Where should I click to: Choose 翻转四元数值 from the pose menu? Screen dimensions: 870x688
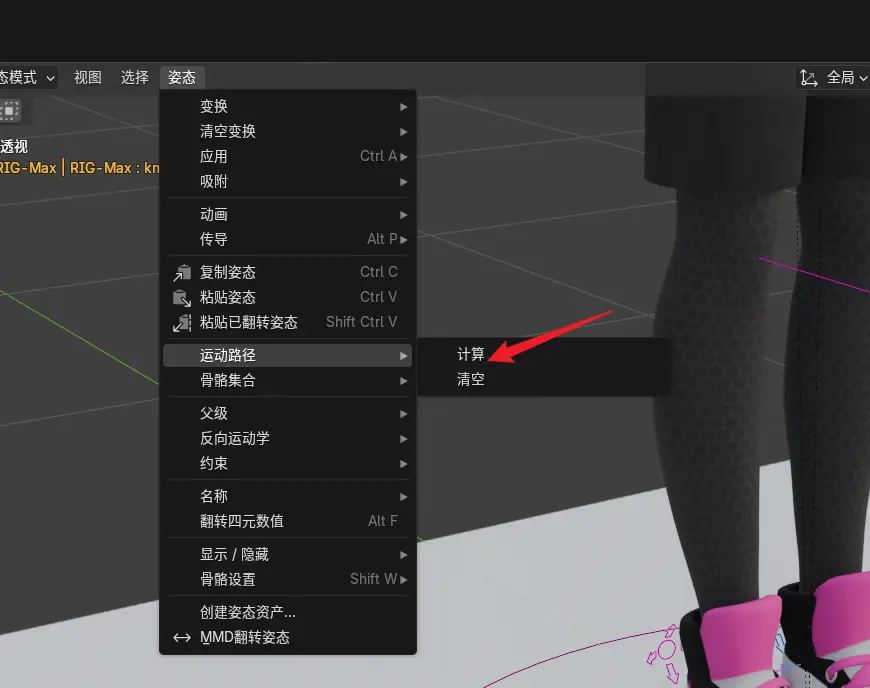coord(287,522)
